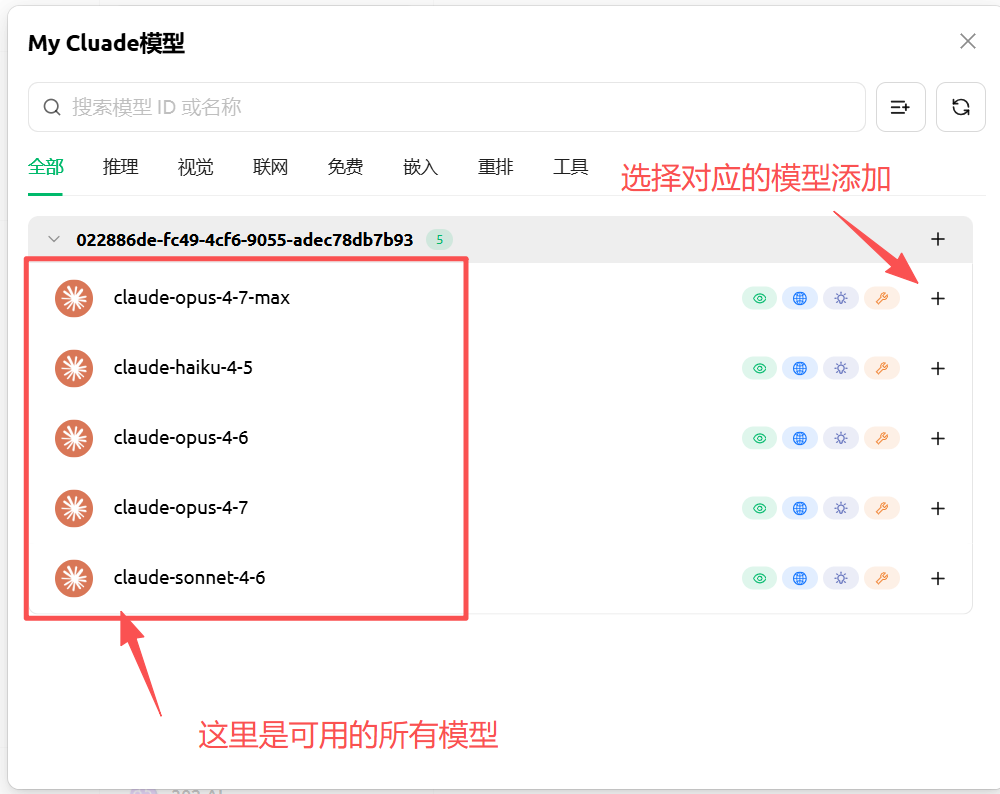Screen dimensions: 1000x794
Task: Switch to the 嵌入 tab
Action: [420, 167]
